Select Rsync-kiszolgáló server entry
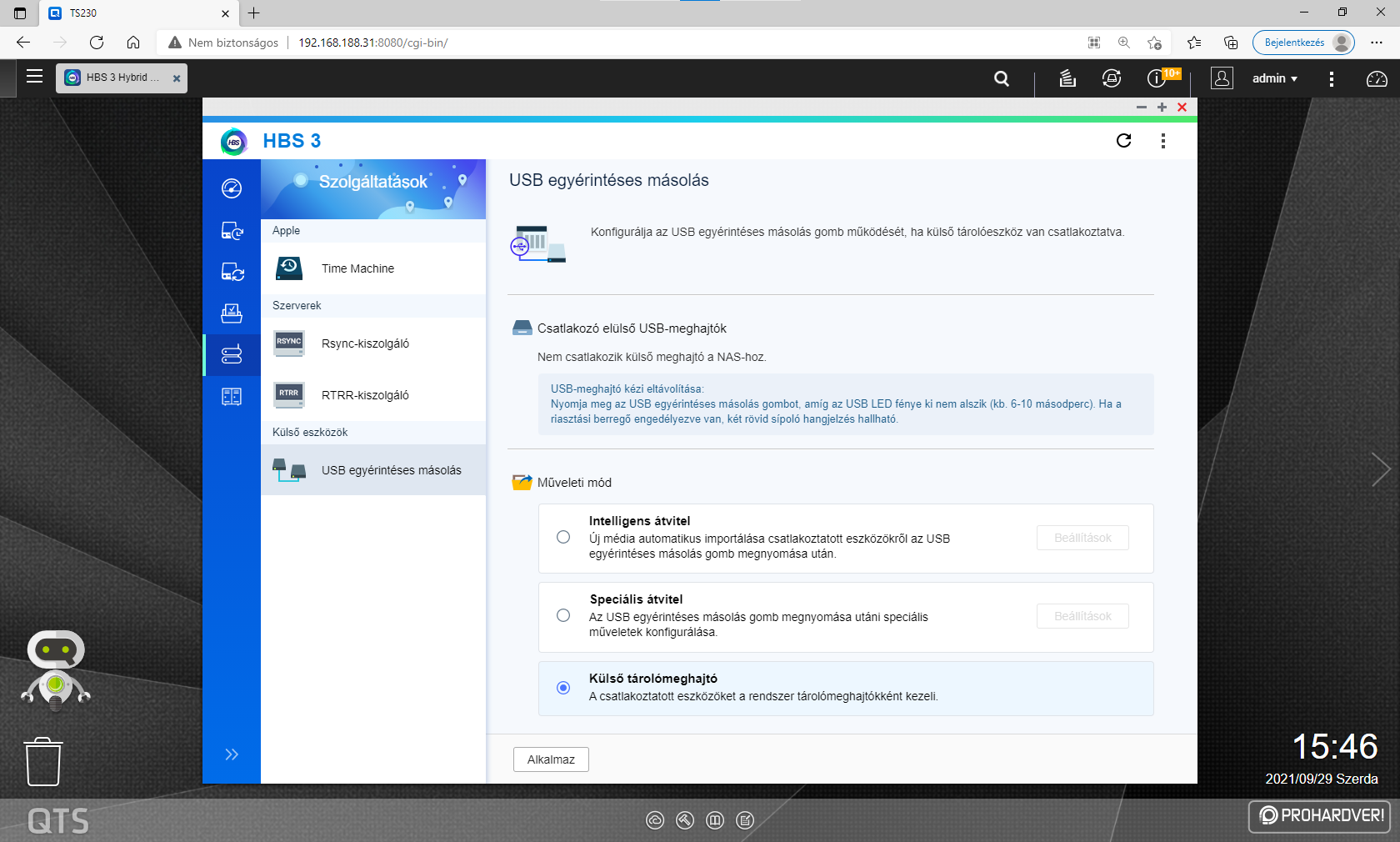Image resolution: width=1400 pixels, height=842 pixels. coord(373,343)
